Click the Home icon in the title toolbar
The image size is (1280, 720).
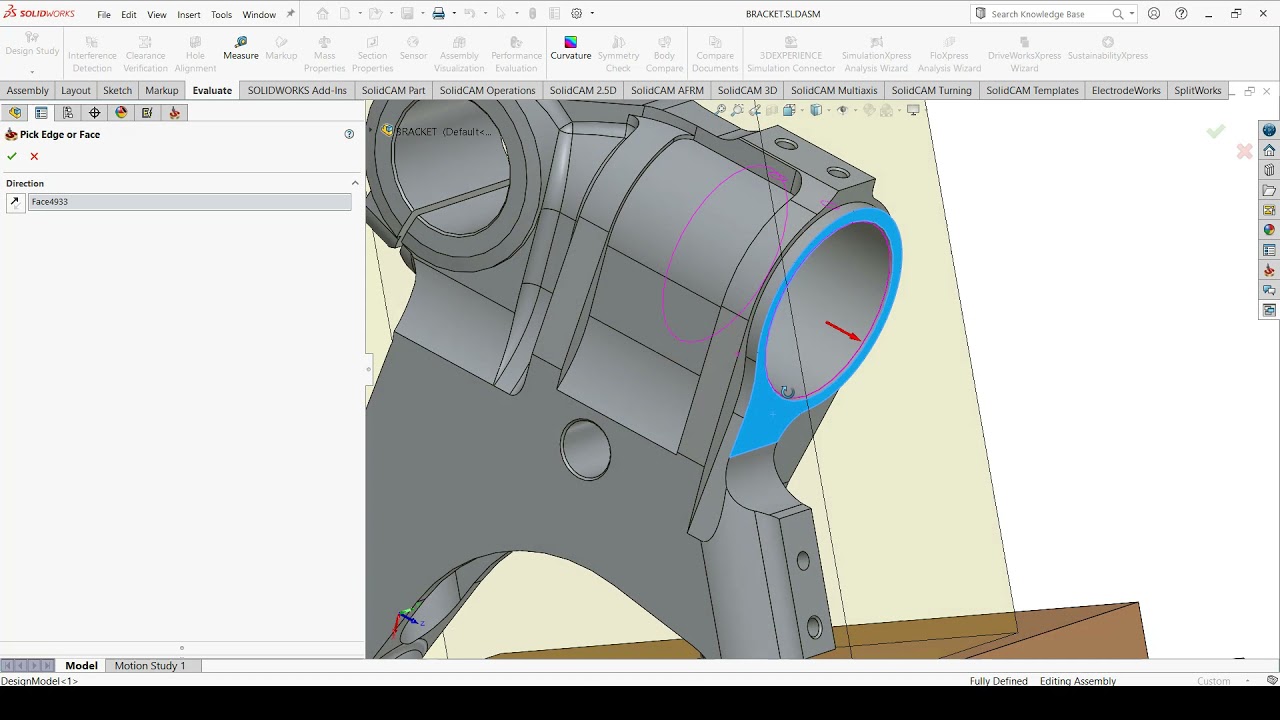click(x=322, y=14)
